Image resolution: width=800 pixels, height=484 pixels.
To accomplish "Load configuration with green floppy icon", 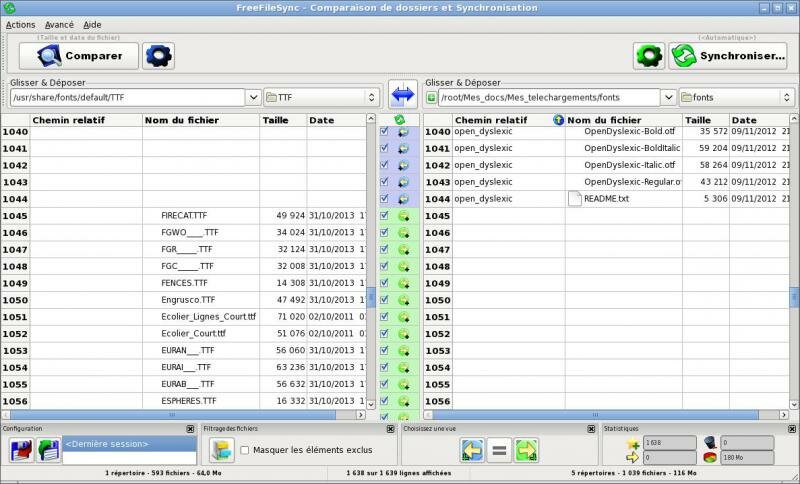I will [x=49, y=450].
